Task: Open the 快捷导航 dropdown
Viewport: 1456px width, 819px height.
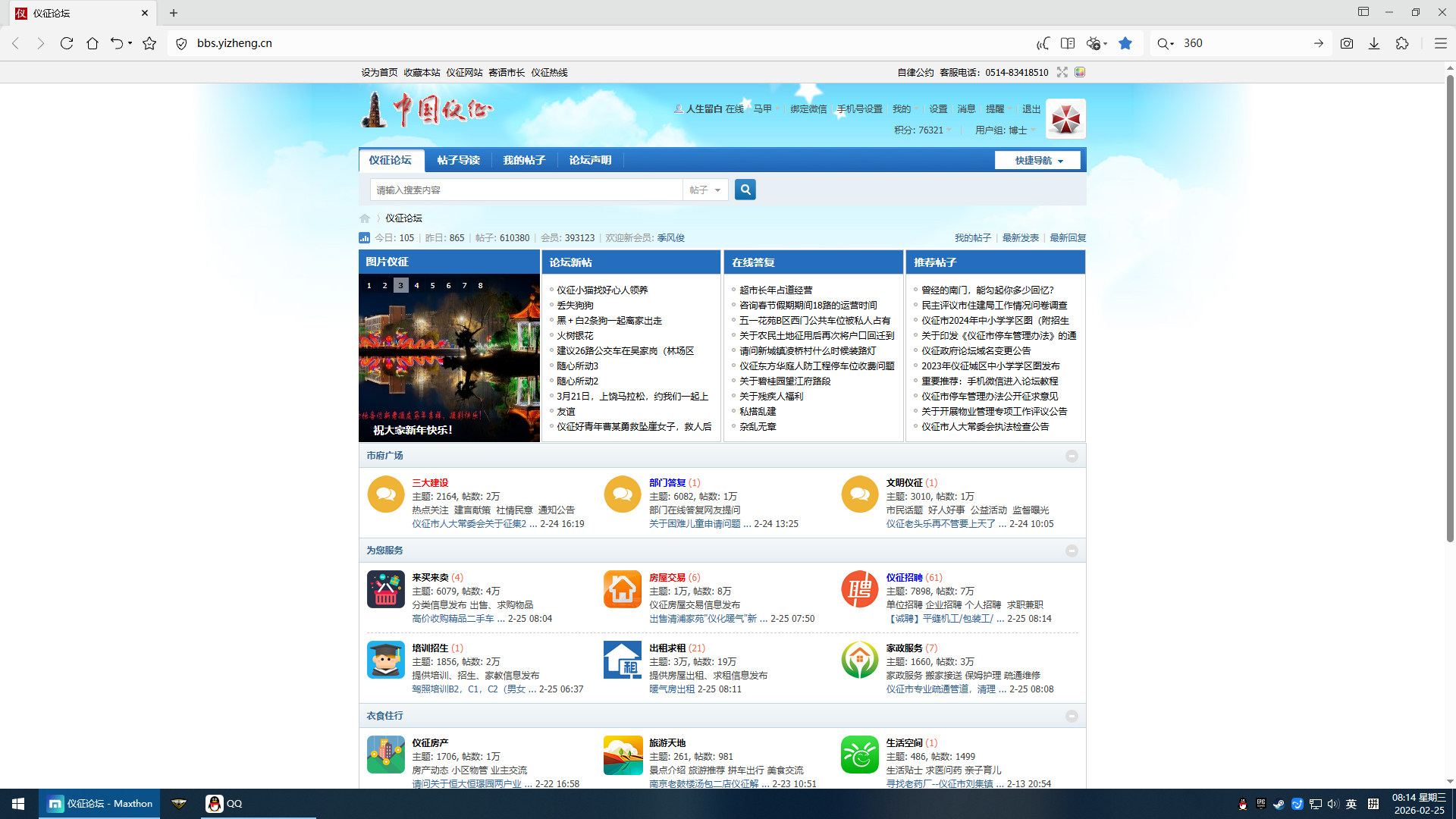Action: tap(1037, 160)
